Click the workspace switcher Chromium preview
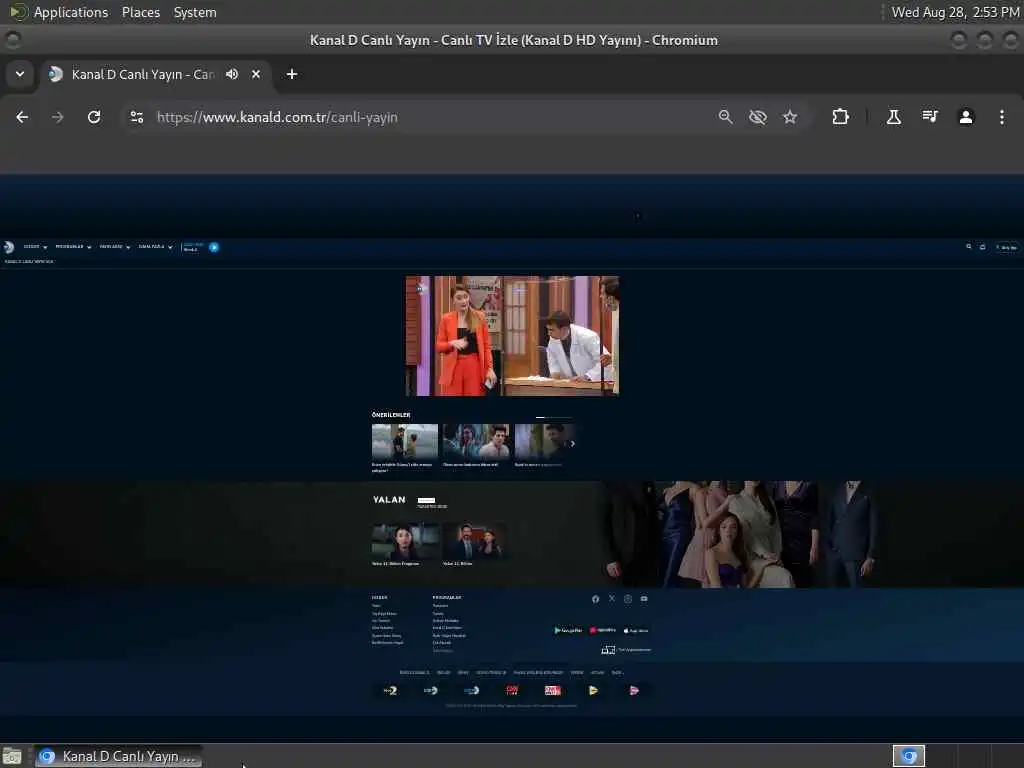Image resolution: width=1024 pixels, height=768 pixels. tap(908, 756)
